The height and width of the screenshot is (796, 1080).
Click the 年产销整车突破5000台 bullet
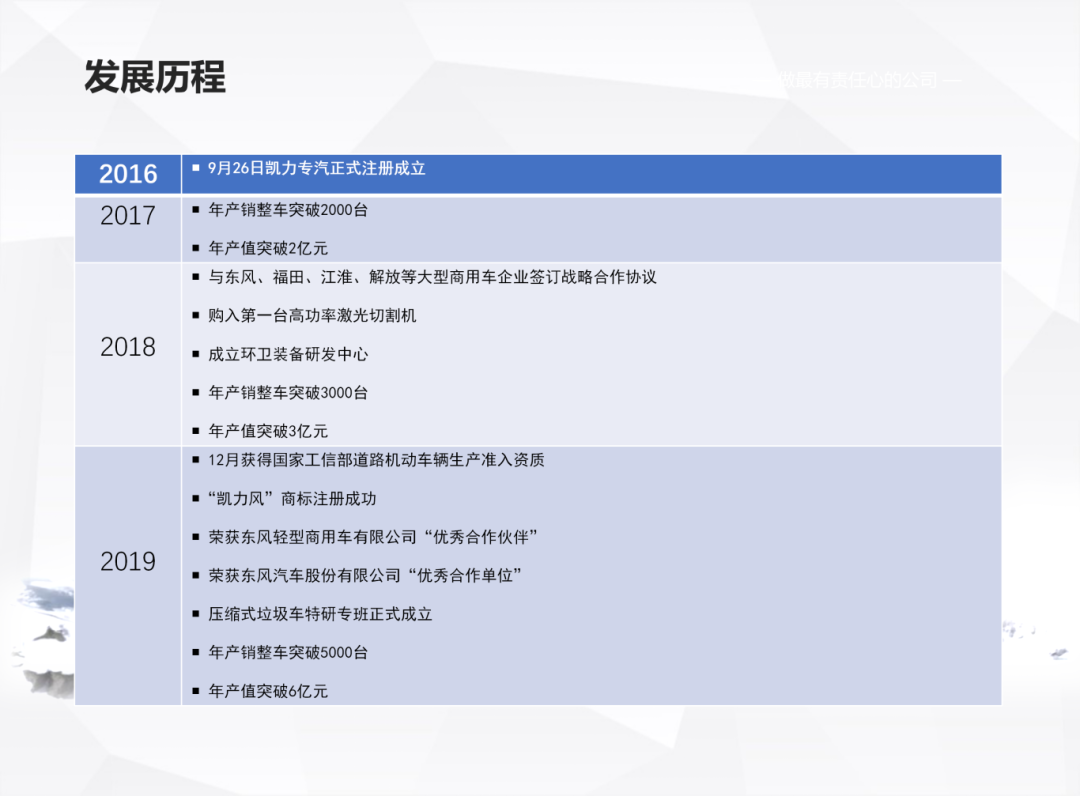click(288, 652)
